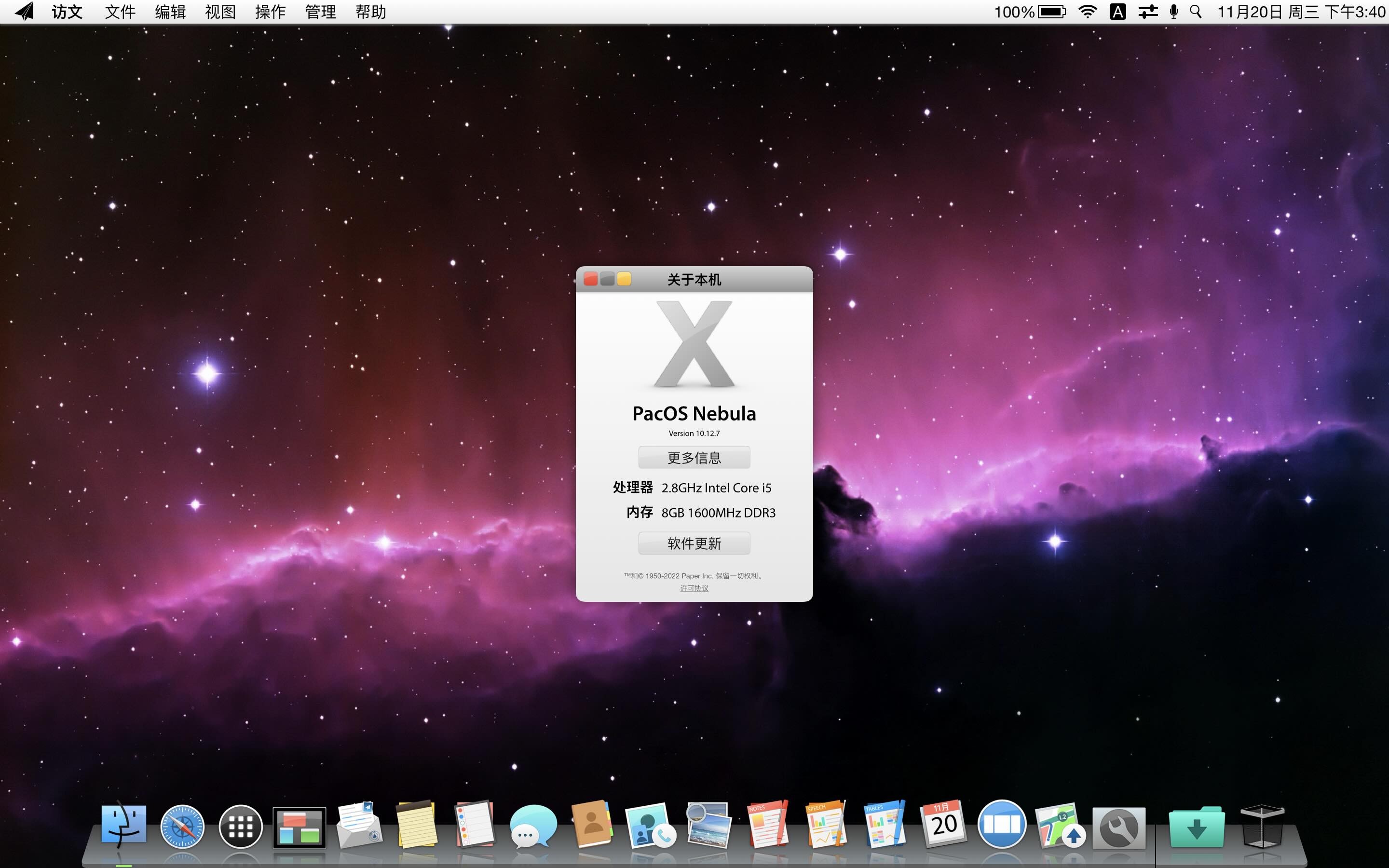Click the 2.8GHz Intel Core i5 text
Screen dimensions: 1389x868
tap(716, 488)
